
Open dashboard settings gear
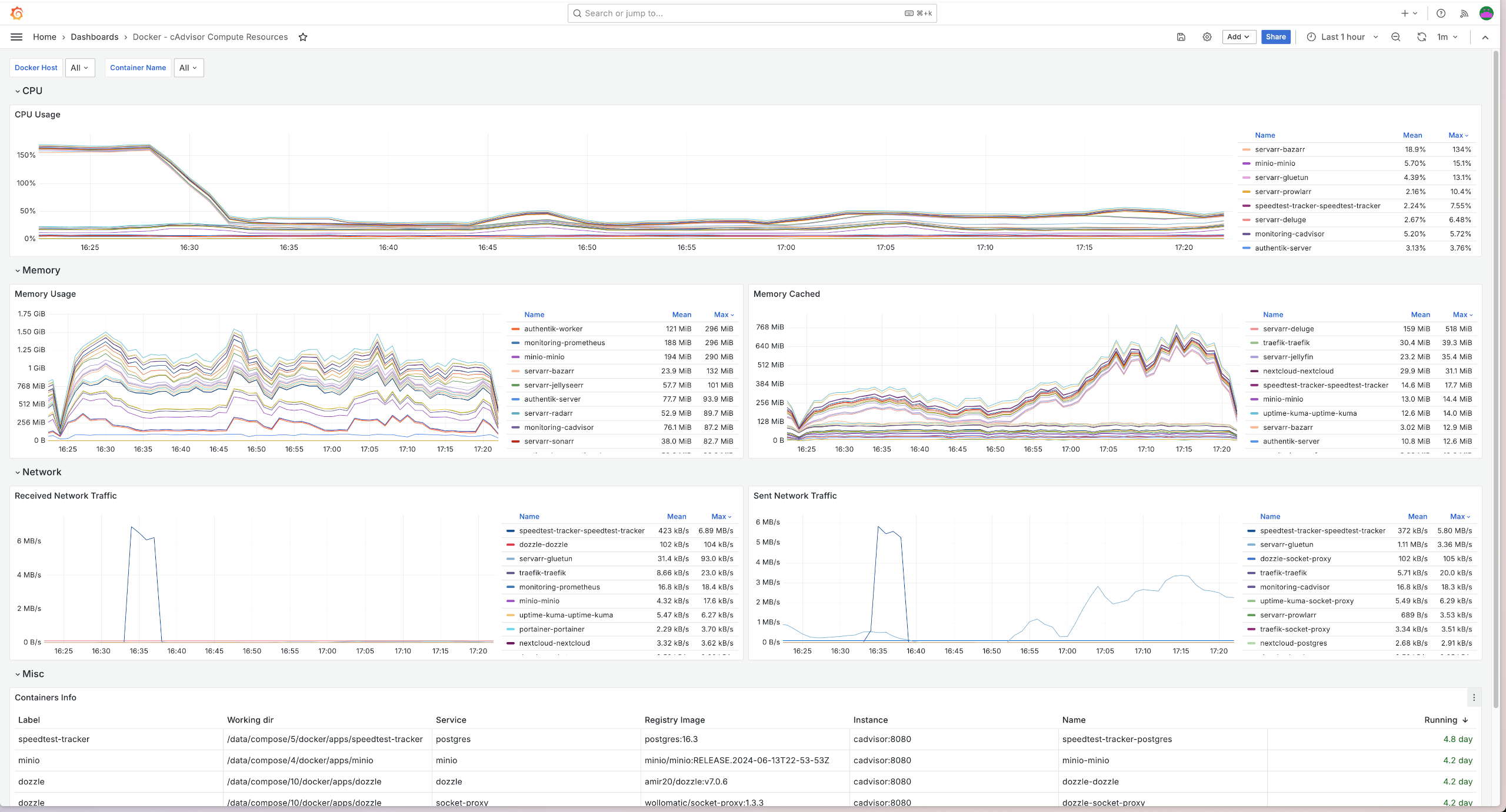[x=1207, y=37]
